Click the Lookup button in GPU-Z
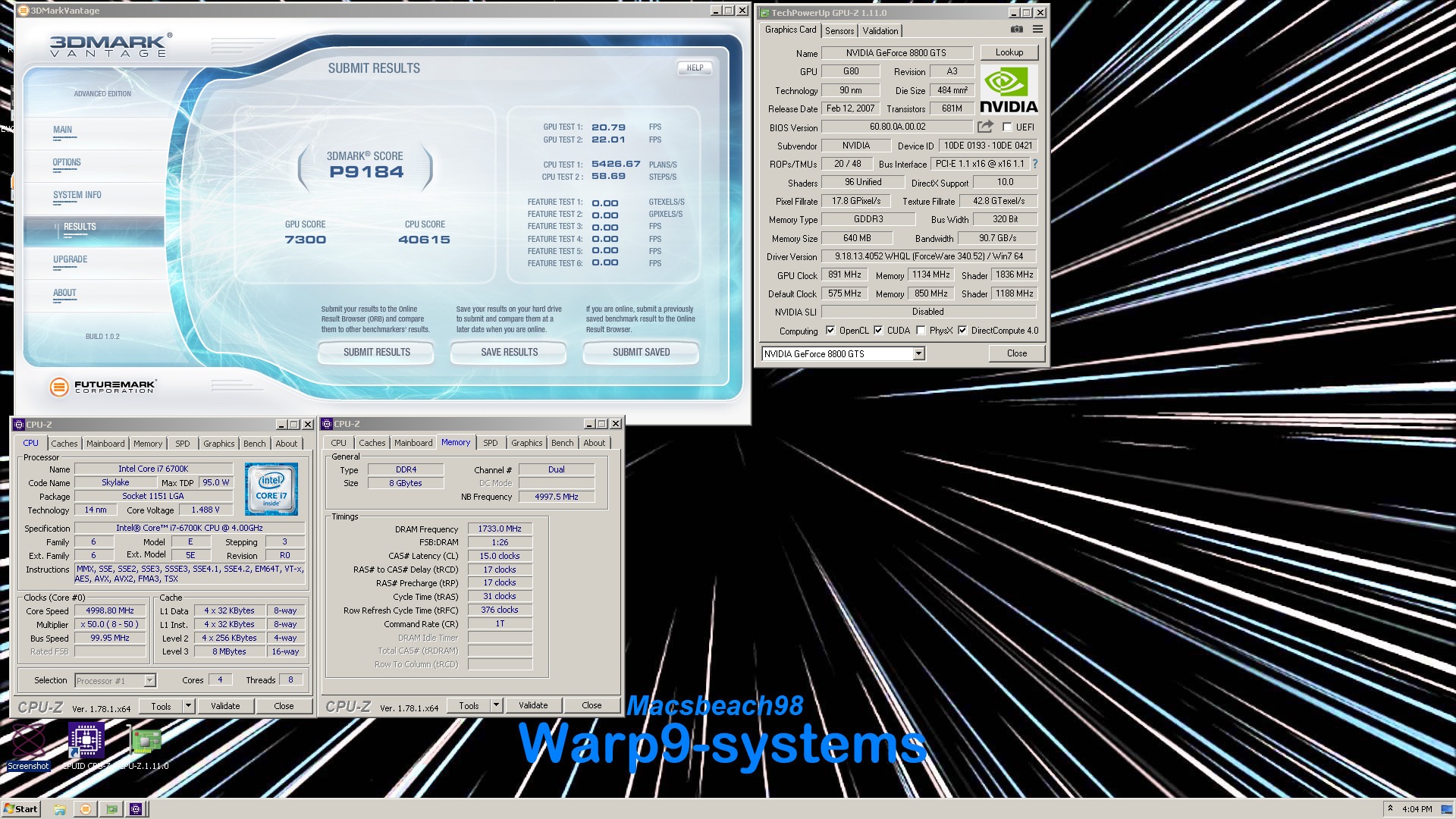The image size is (1456, 819). pos(1009,52)
